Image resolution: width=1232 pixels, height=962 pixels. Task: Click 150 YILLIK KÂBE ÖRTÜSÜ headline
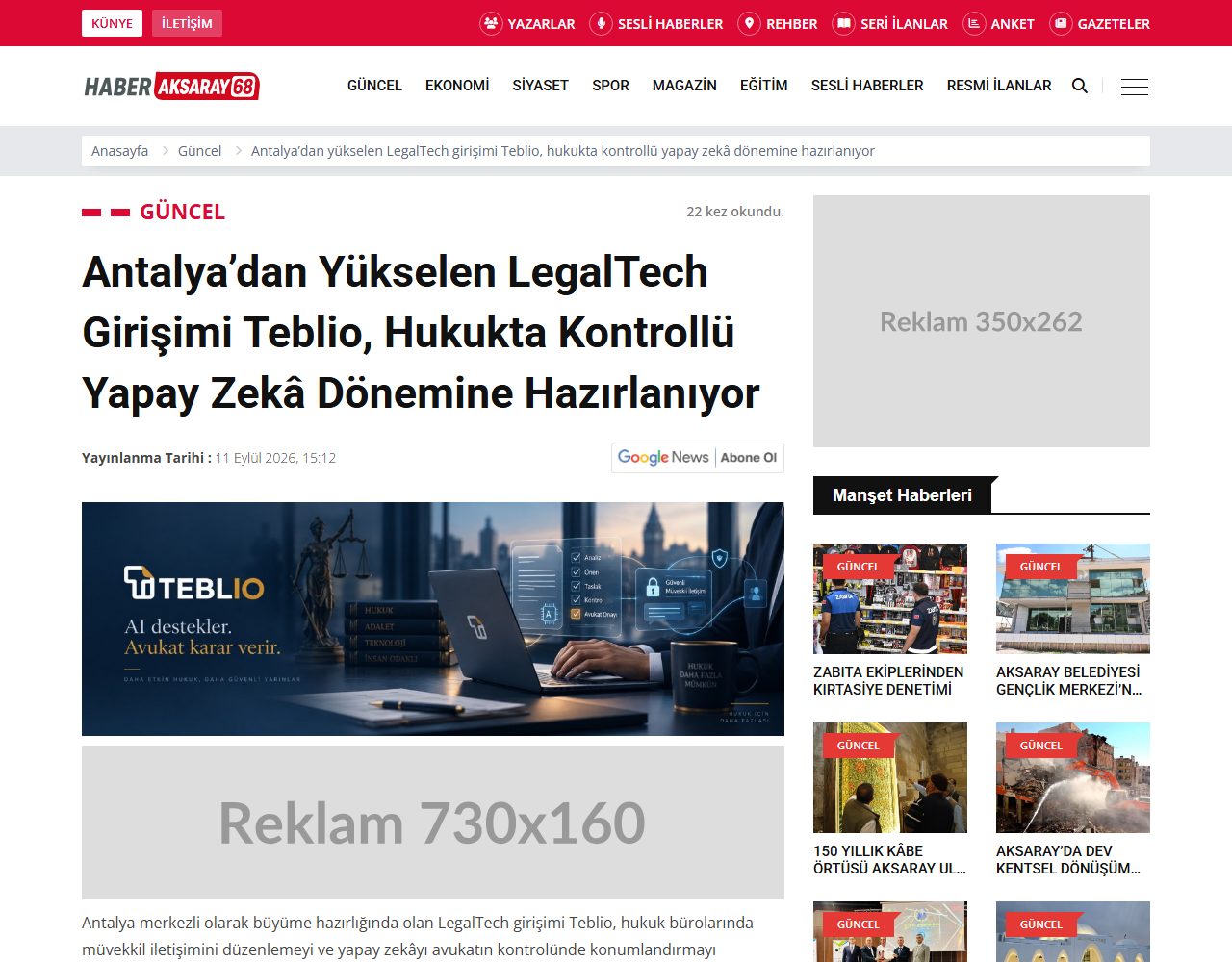(x=890, y=859)
